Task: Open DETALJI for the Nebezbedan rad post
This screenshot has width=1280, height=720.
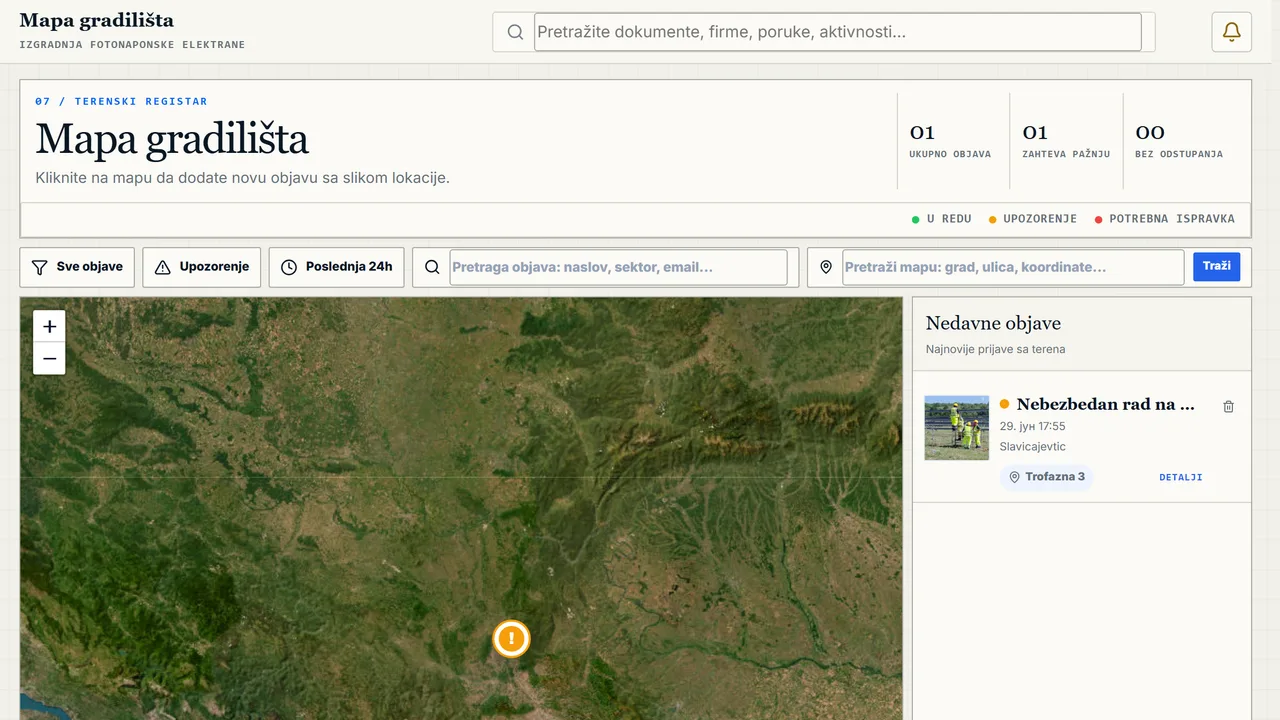Action: pyautogui.click(x=1181, y=477)
